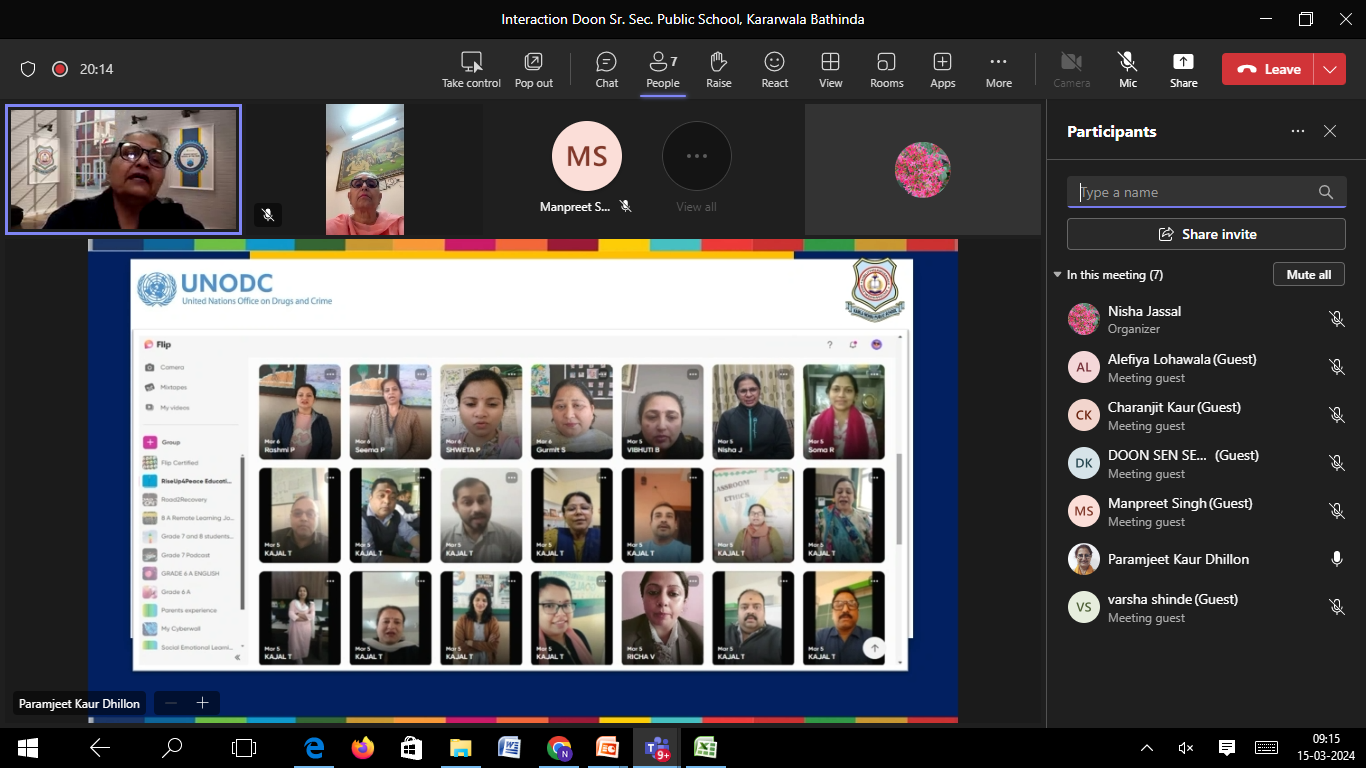Screen dimensions: 1366x768
Task: Raise your hand in the meeting
Action: pyautogui.click(x=718, y=69)
